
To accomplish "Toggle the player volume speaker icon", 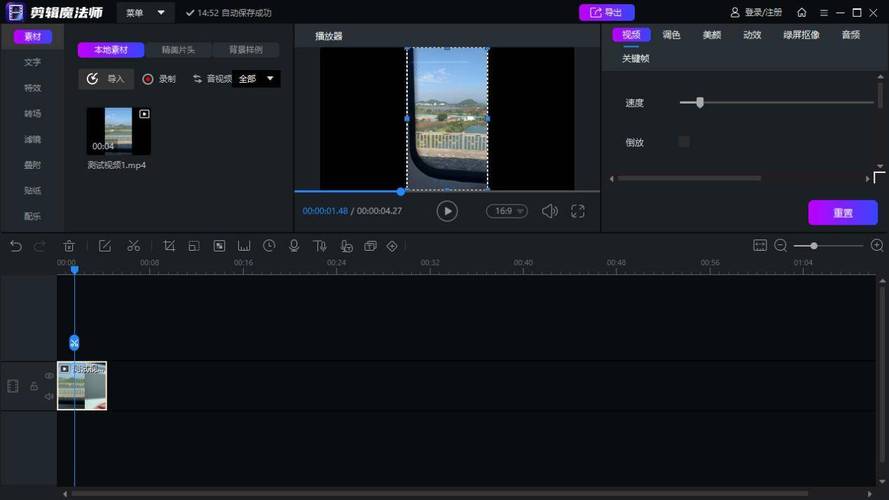I will pos(549,211).
